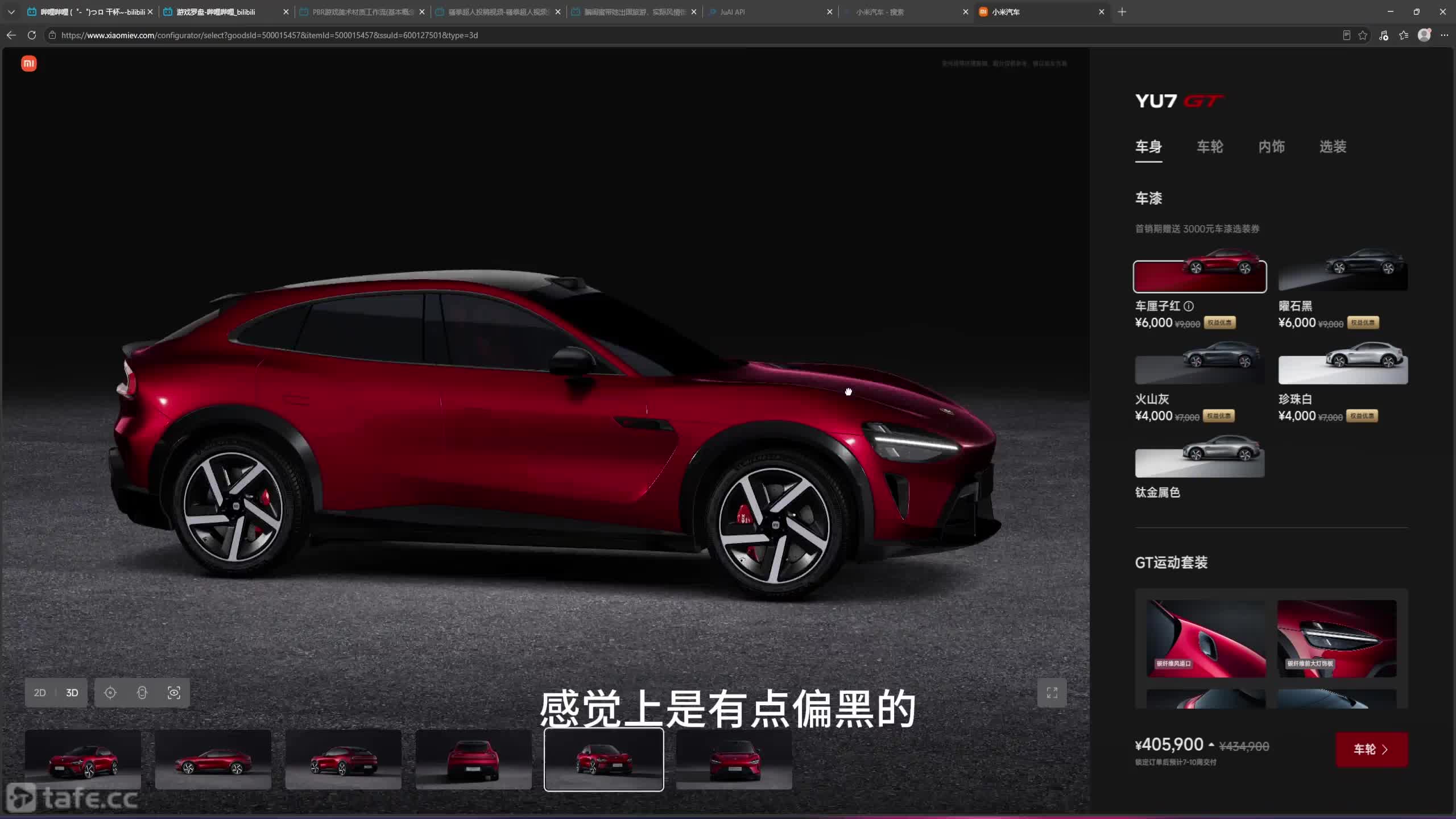Switch to the 车轮 tab
Viewport: 1456px width, 819px height.
tap(1210, 147)
